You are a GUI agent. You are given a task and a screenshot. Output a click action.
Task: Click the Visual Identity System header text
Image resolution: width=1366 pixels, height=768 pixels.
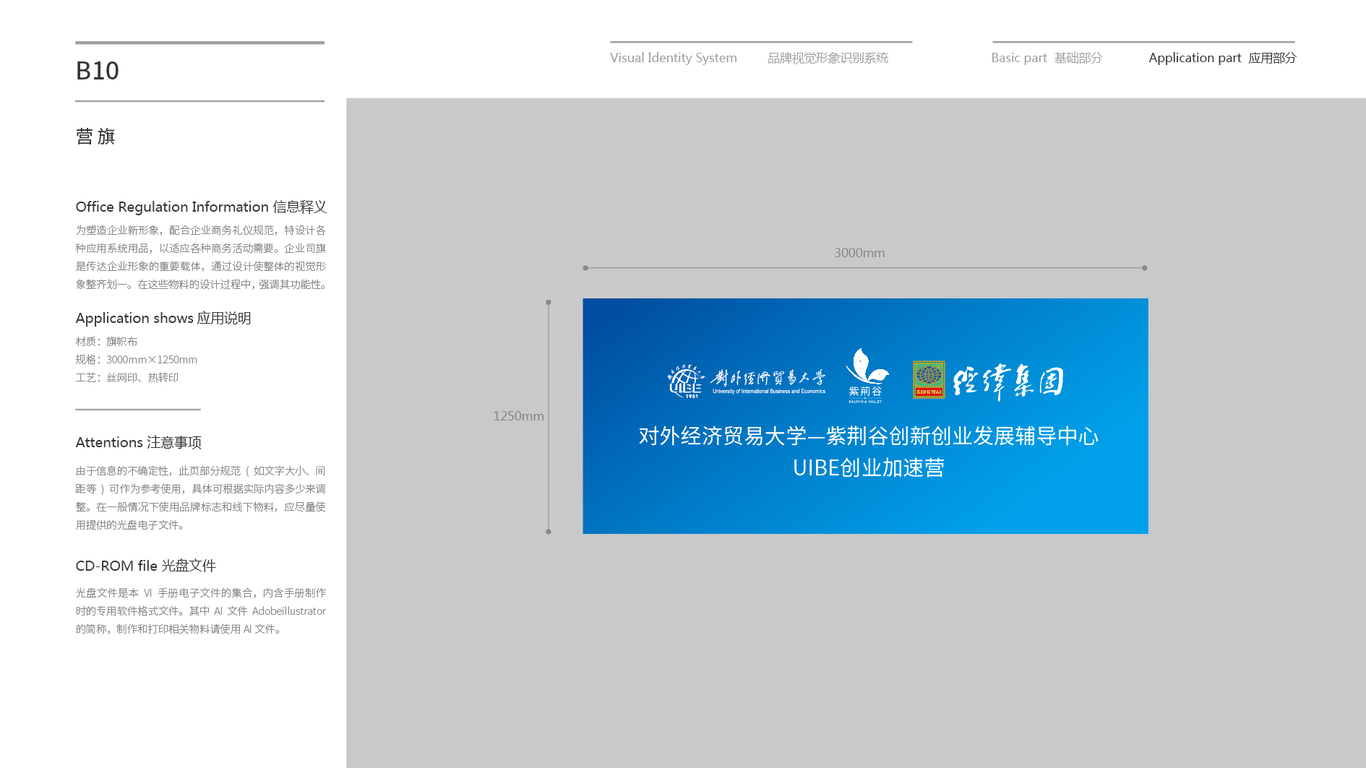coord(673,58)
